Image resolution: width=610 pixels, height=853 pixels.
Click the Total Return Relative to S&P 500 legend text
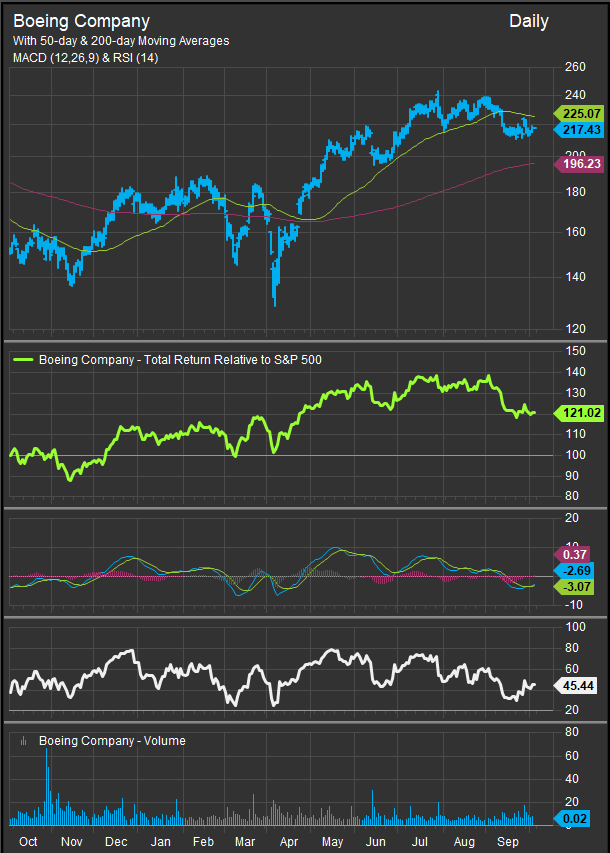point(180,359)
